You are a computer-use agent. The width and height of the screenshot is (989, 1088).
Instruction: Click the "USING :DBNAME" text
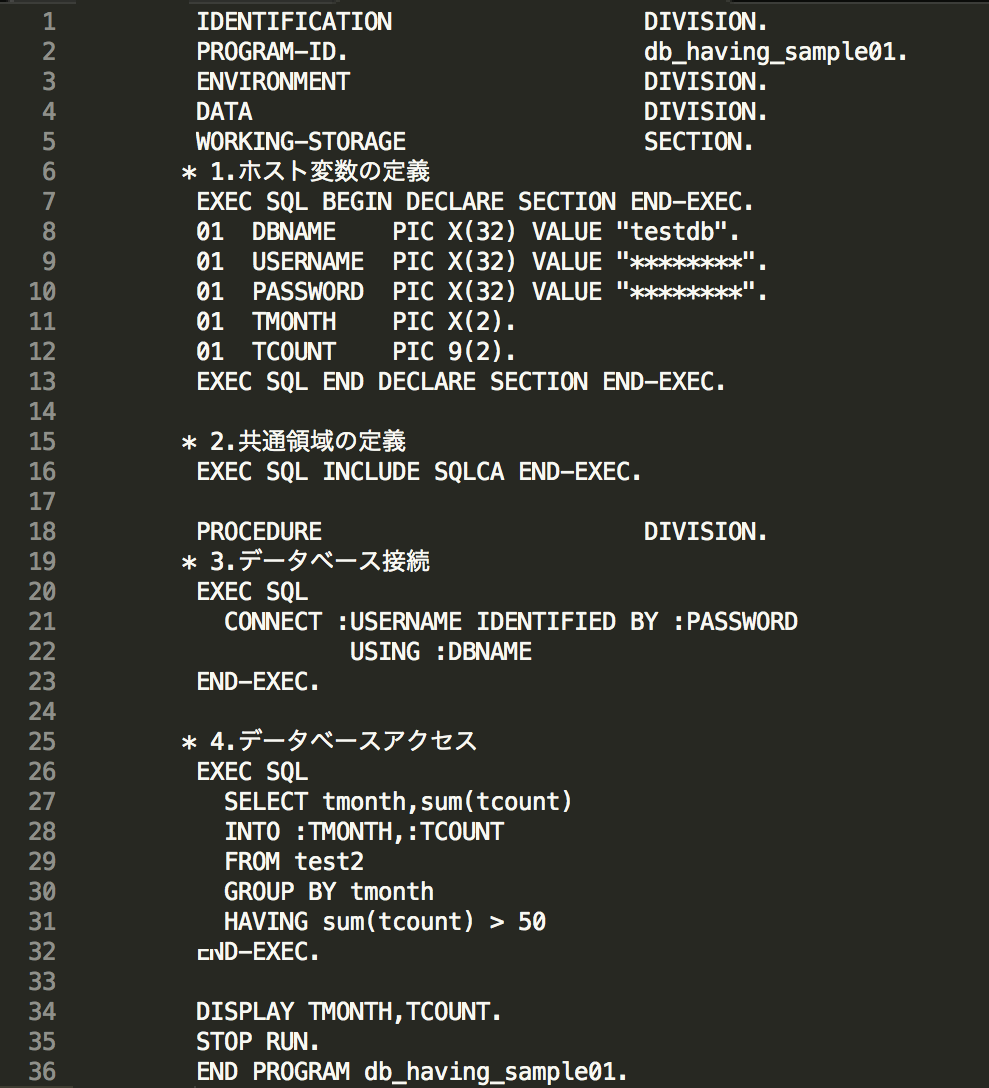(440, 651)
